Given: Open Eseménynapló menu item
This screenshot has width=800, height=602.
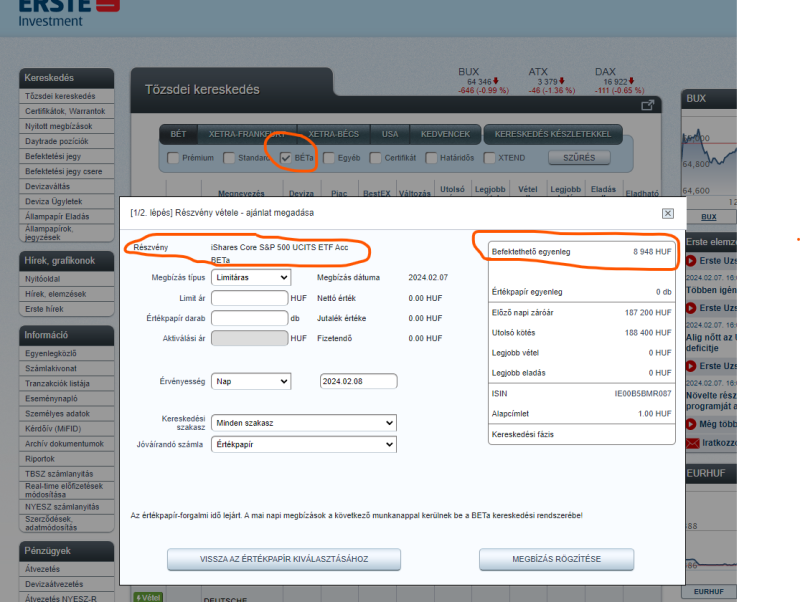Looking at the screenshot, I should click(x=66, y=398).
